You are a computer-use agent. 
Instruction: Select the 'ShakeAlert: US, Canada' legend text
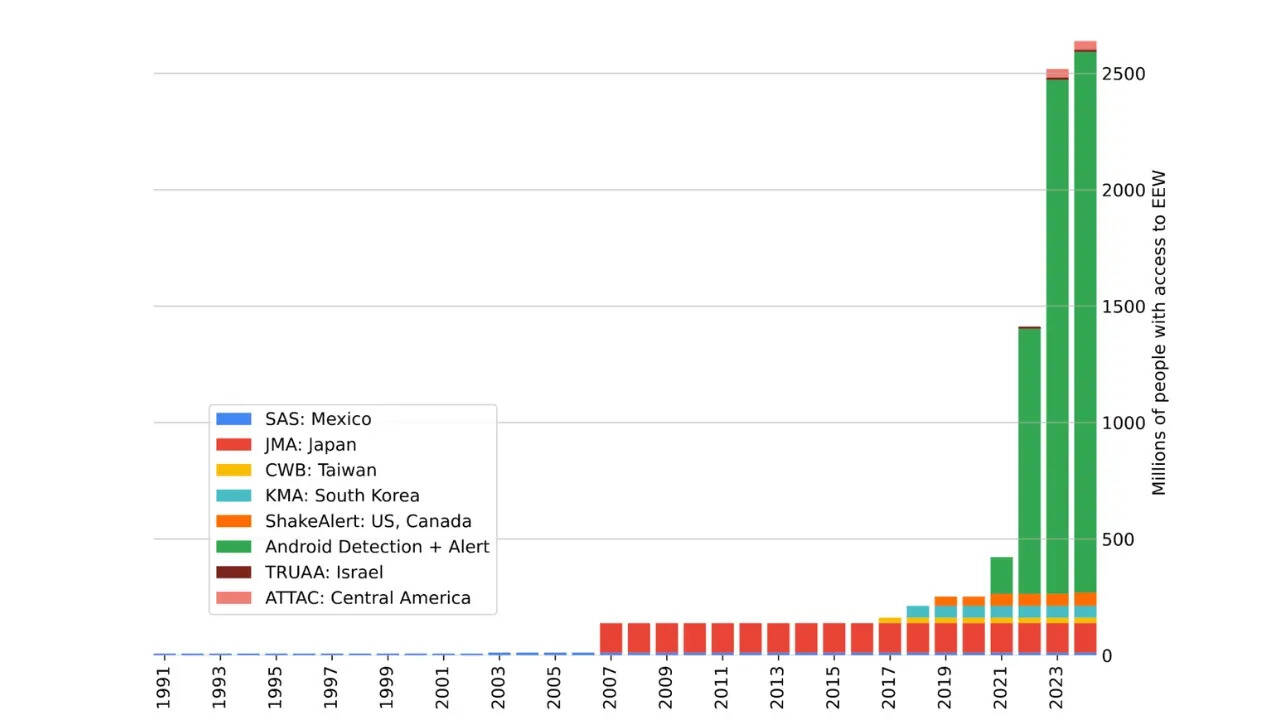[368, 521]
